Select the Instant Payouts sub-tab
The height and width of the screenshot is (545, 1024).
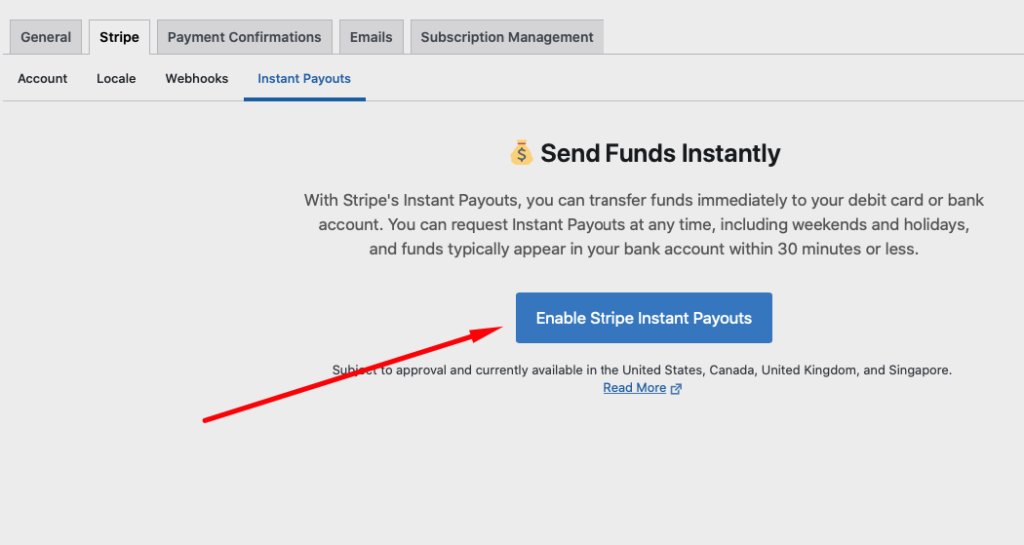pos(304,78)
